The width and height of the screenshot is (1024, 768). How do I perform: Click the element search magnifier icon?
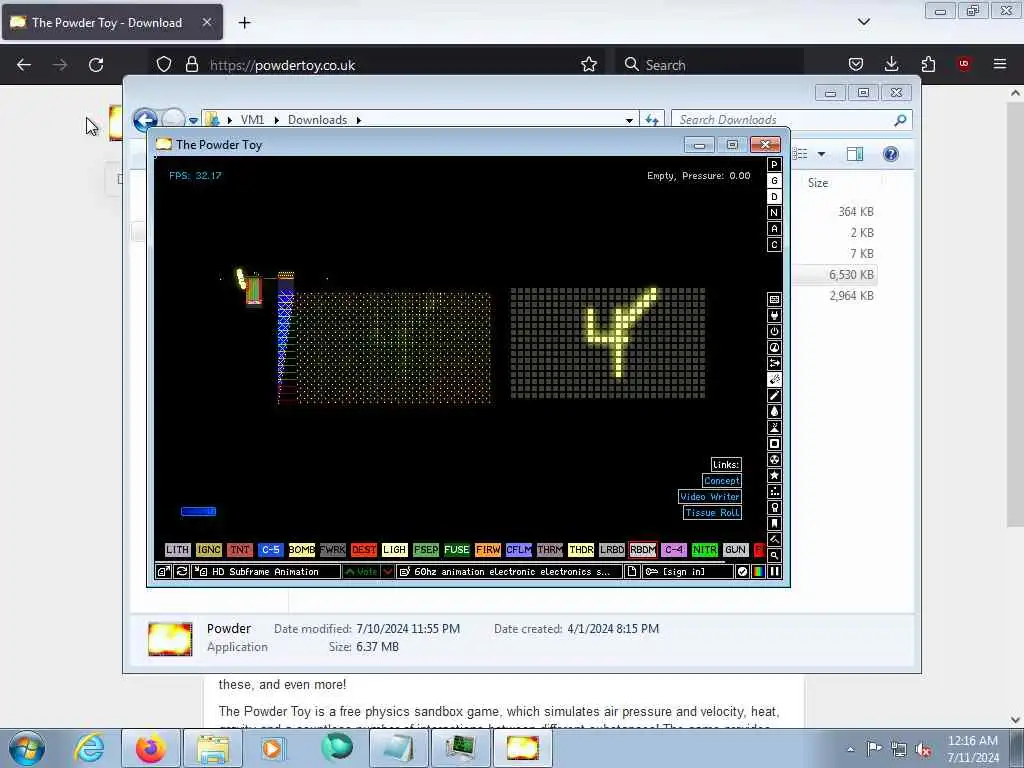(x=774, y=555)
